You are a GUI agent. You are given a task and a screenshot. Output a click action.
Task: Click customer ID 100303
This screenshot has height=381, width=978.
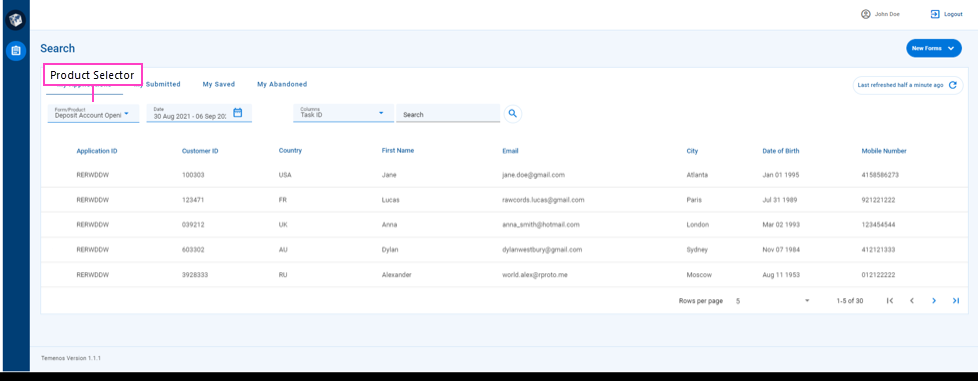click(x=193, y=175)
